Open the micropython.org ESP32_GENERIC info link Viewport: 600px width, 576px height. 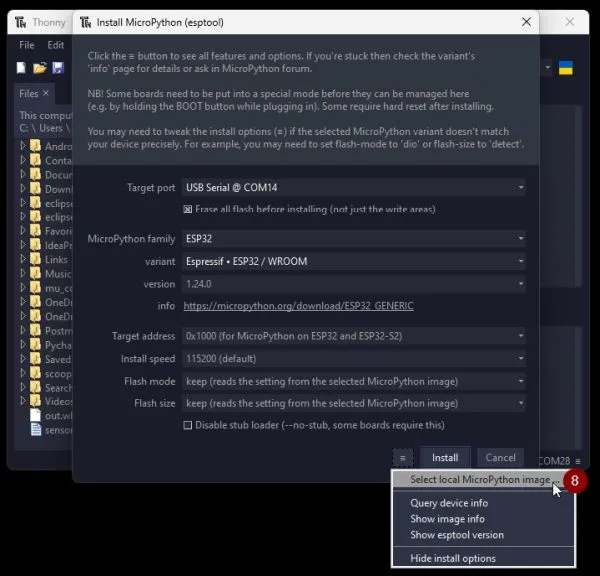point(299,305)
